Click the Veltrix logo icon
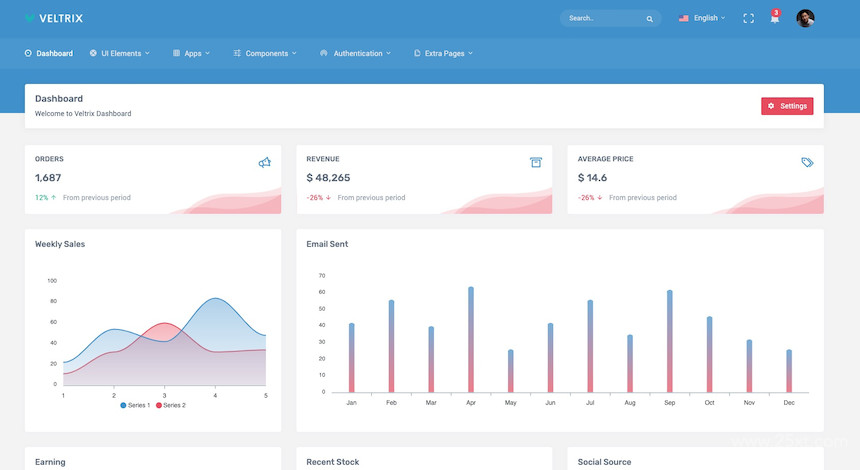860x470 pixels. coord(30,18)
